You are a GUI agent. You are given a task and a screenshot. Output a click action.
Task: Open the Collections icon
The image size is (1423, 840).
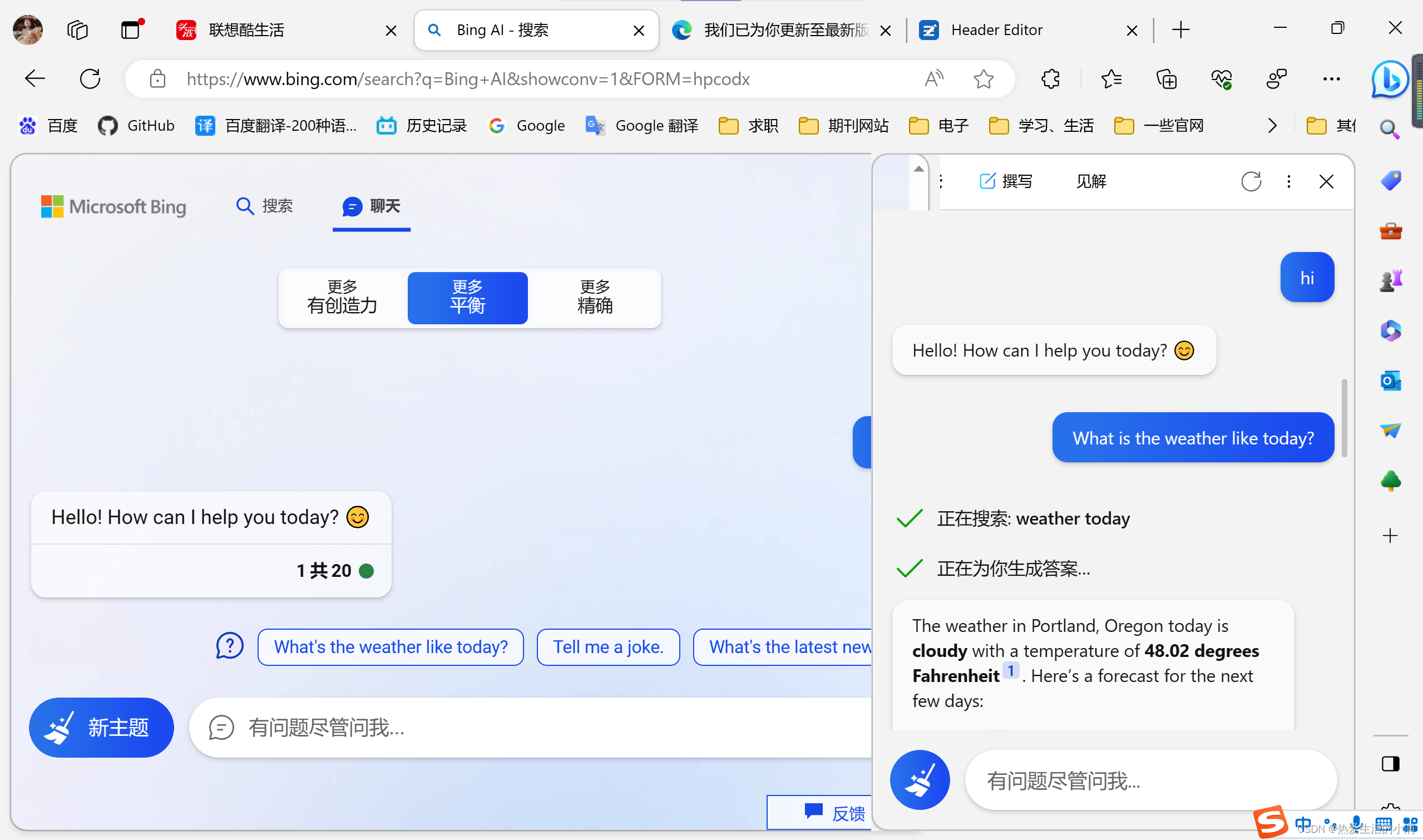[1167, 78]
